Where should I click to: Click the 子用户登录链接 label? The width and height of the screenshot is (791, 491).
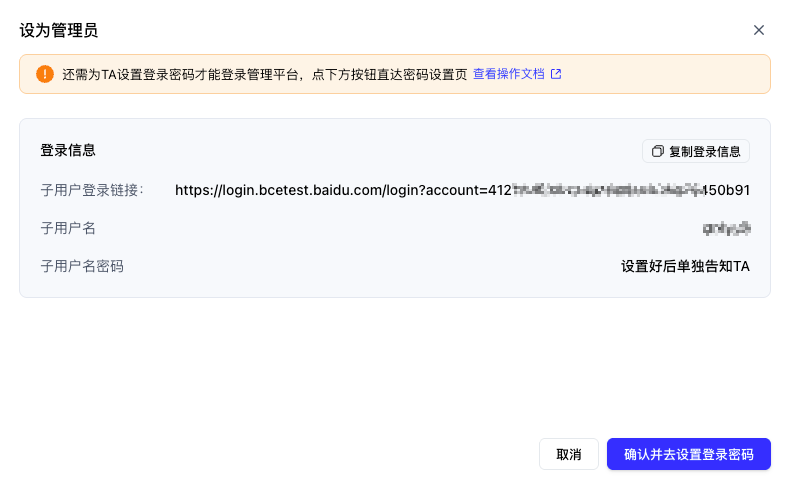point(92,190)
